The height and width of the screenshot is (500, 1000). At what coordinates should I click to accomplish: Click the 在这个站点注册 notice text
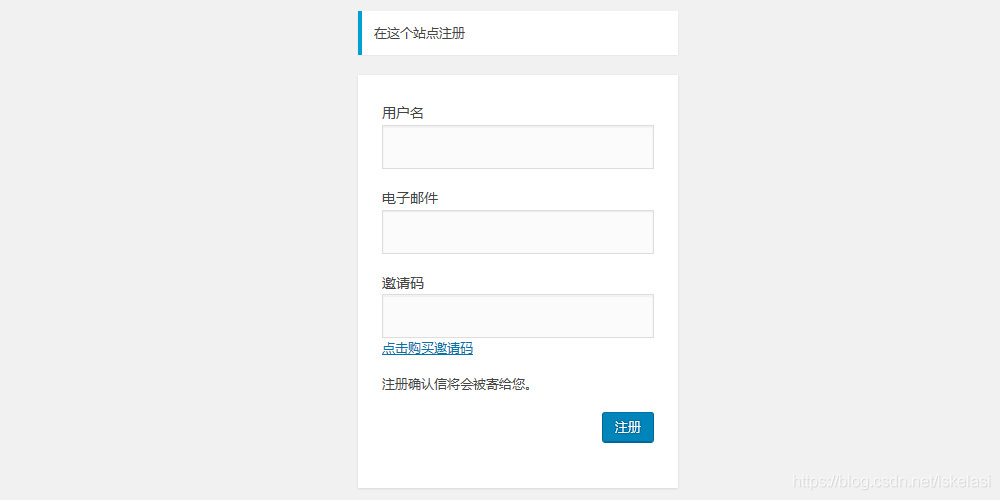coord(419,33)
